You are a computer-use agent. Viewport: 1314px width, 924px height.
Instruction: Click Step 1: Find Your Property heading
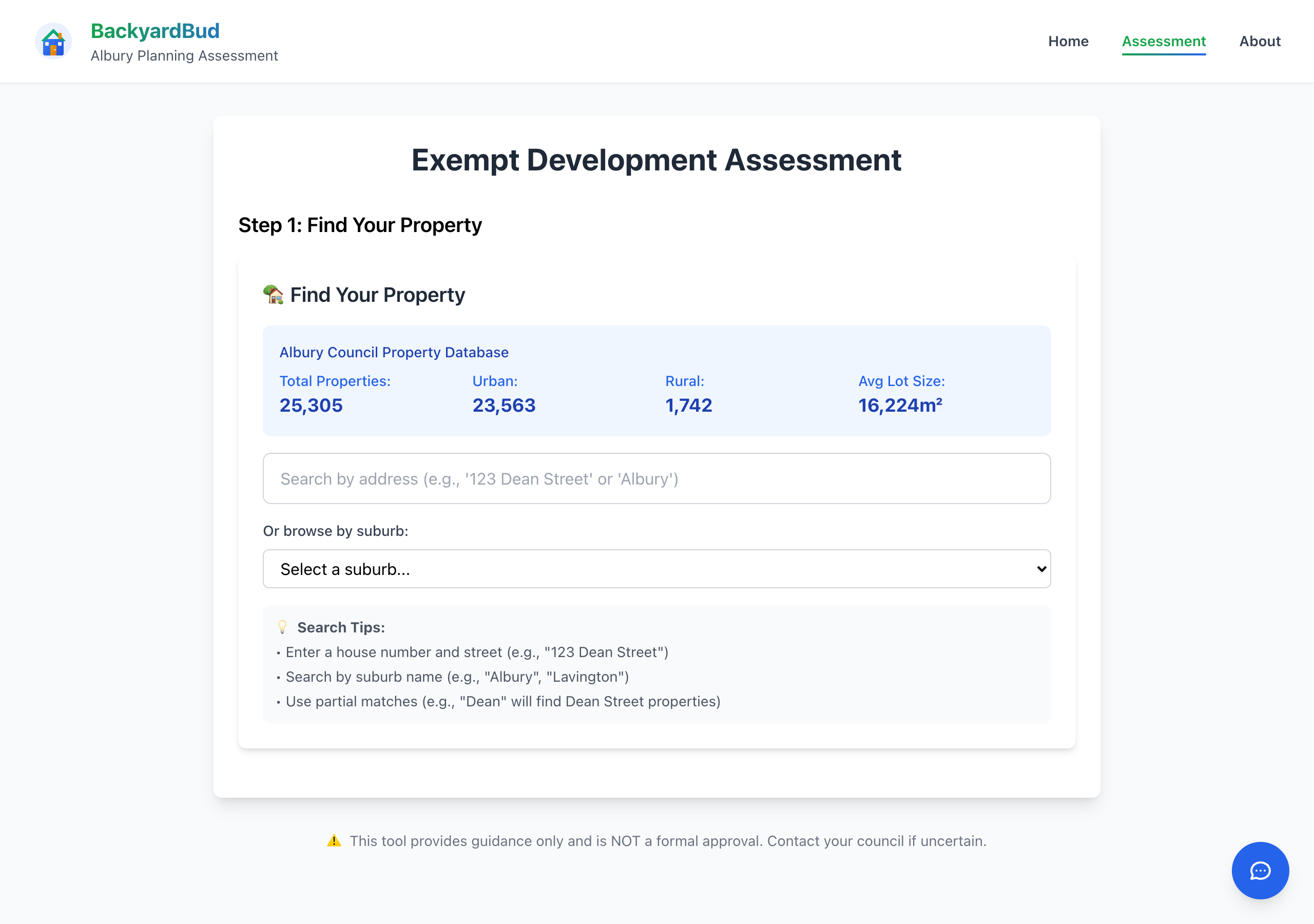coord(360,225)
